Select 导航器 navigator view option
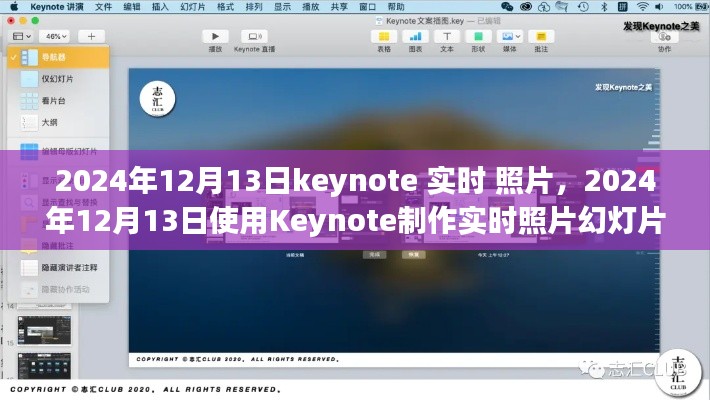The width and height of the screenshot is (710, 400). pos(58,58)
